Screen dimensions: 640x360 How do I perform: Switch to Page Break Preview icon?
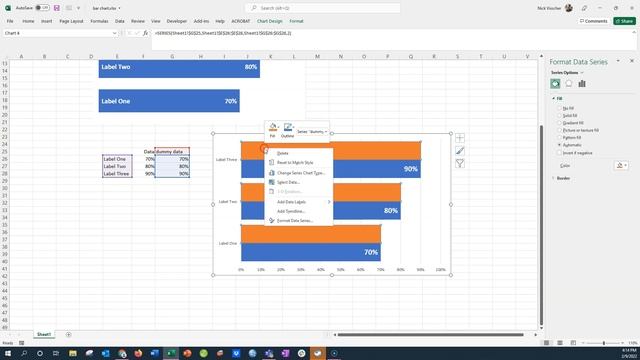click(573, 343)
